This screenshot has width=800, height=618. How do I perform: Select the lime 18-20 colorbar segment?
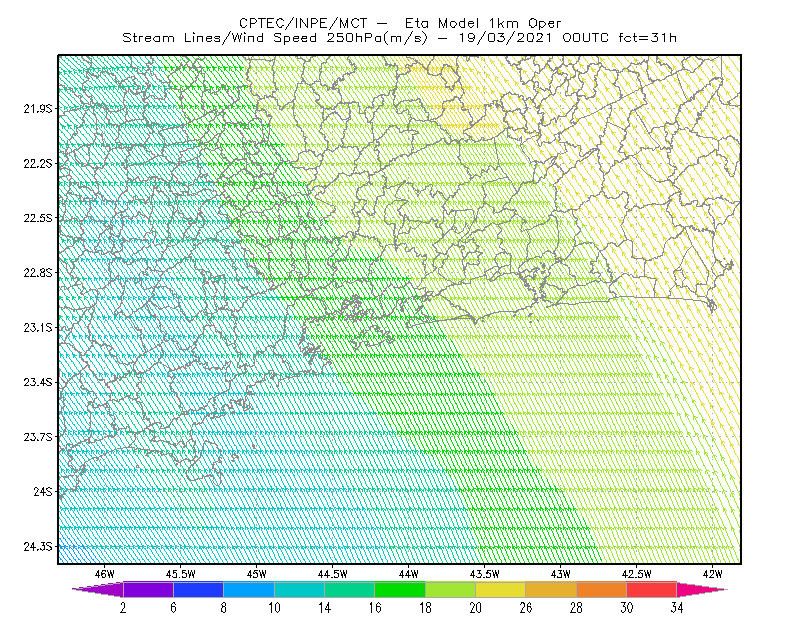[450, 589]
